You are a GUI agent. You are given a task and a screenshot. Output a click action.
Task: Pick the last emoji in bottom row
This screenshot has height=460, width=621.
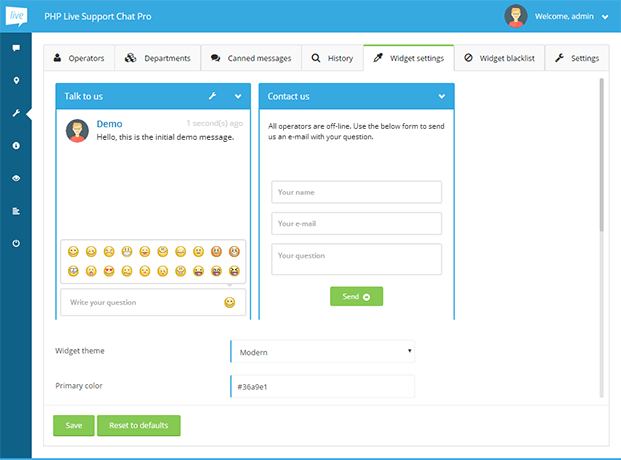click(x=234, y=271)
